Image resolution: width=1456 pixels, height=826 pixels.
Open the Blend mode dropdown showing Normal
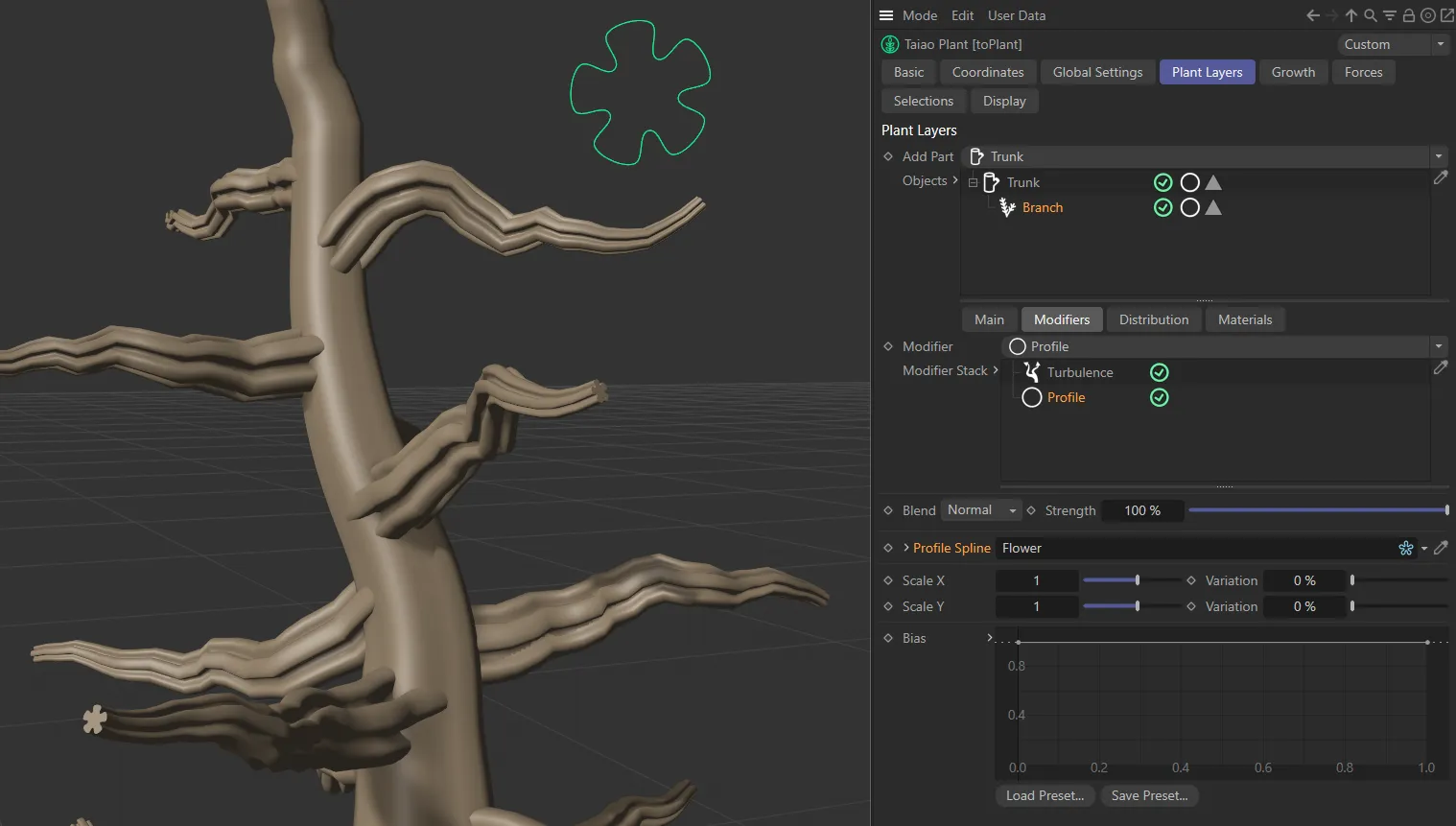pos(979,509)
